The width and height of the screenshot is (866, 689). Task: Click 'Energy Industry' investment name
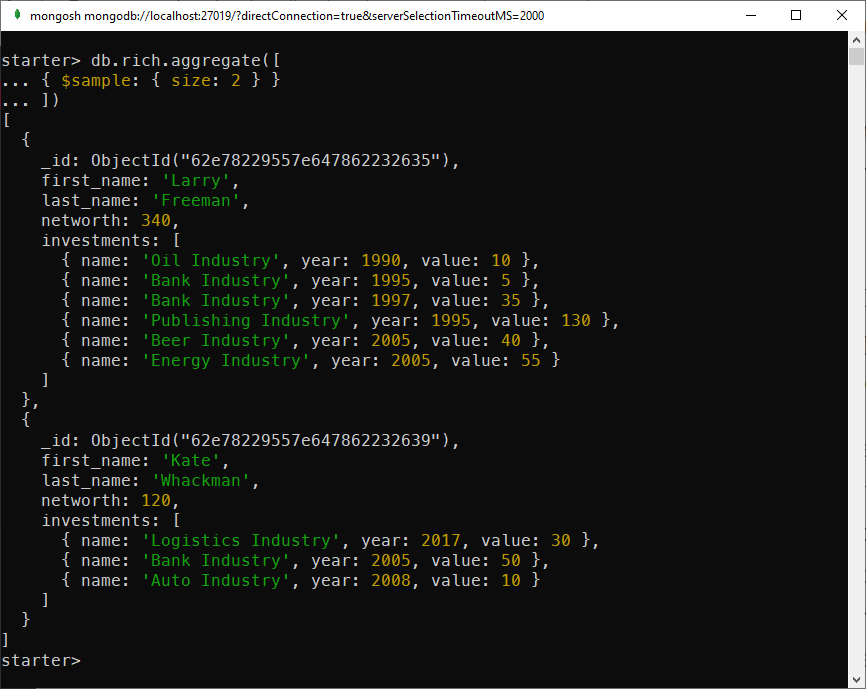point(225,361)
